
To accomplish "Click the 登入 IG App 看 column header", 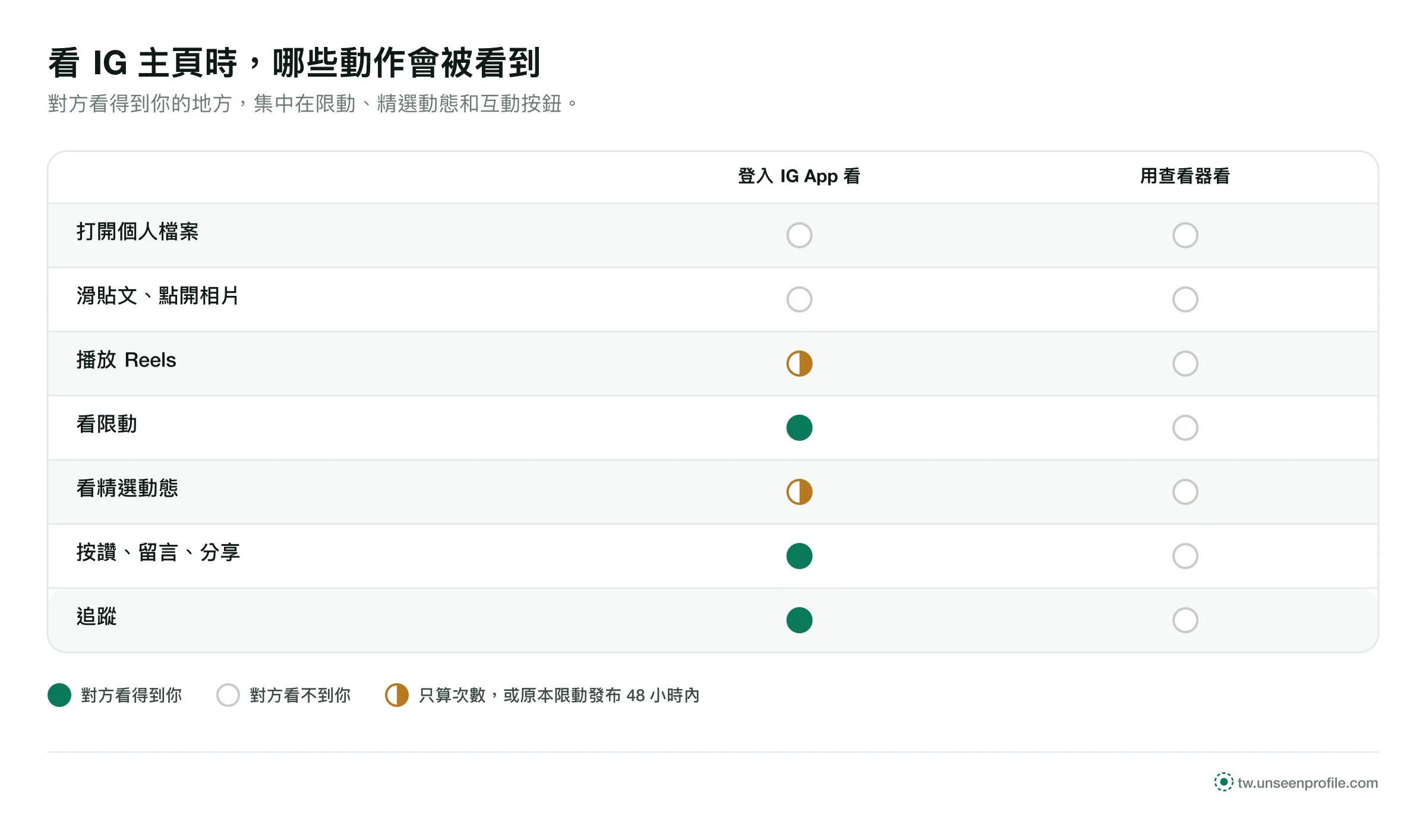I will (799, 176).
